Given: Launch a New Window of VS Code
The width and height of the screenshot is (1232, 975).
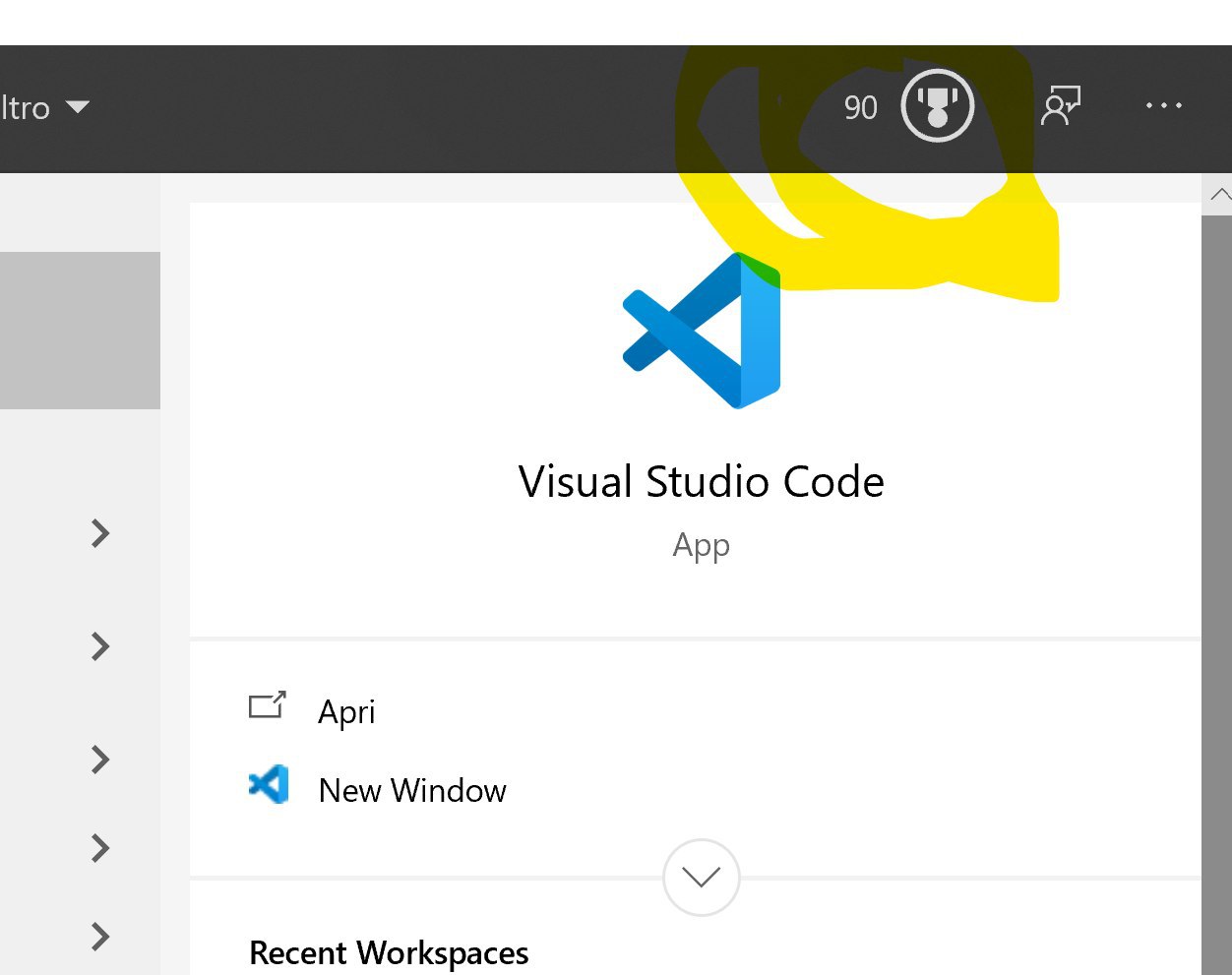Looking at the screenshot, I should coord(412,790).
